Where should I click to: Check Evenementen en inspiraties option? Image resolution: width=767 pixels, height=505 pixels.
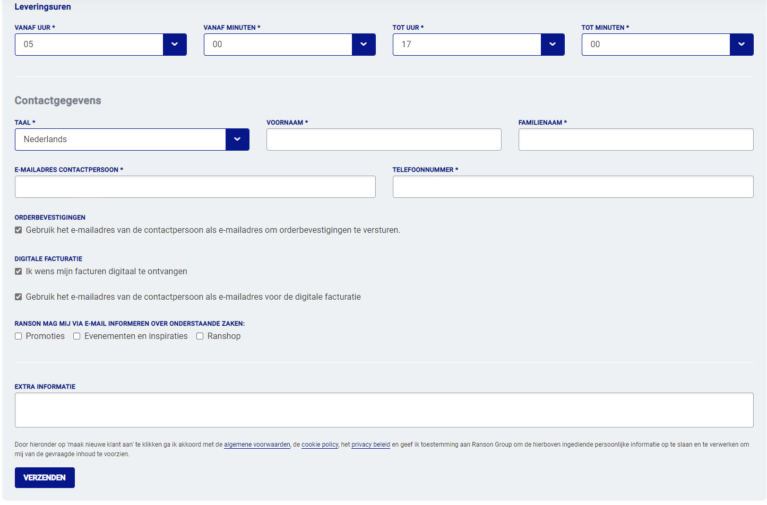(x=77, y=336)
